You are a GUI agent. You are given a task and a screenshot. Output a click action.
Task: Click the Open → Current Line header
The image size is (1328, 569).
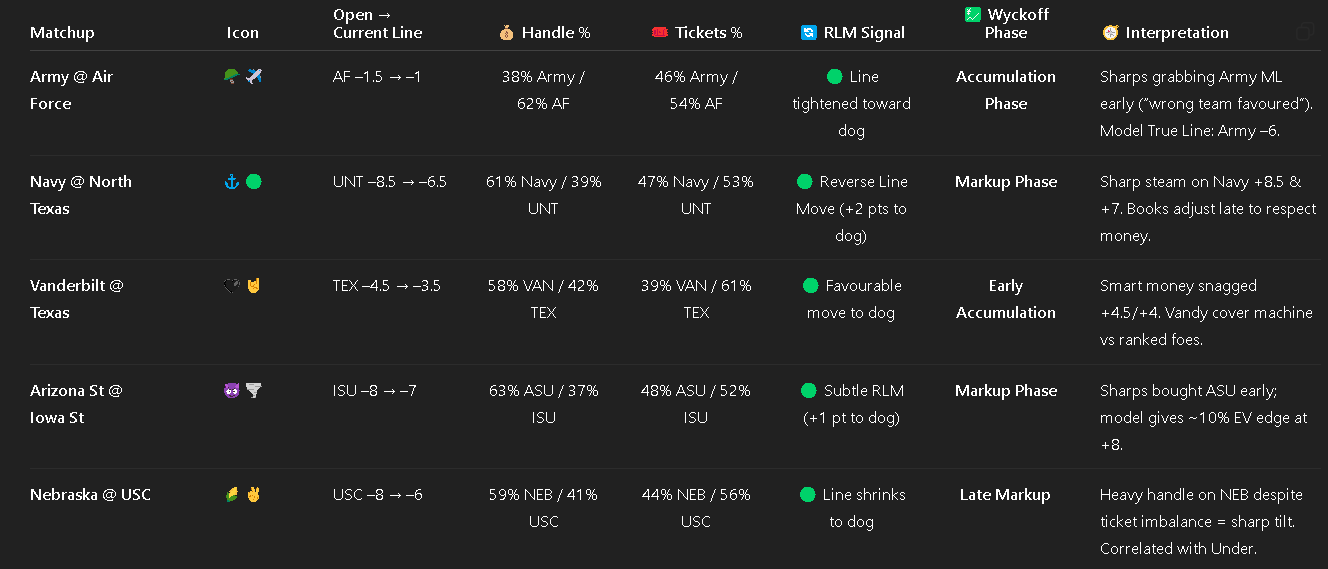[378, 24]
